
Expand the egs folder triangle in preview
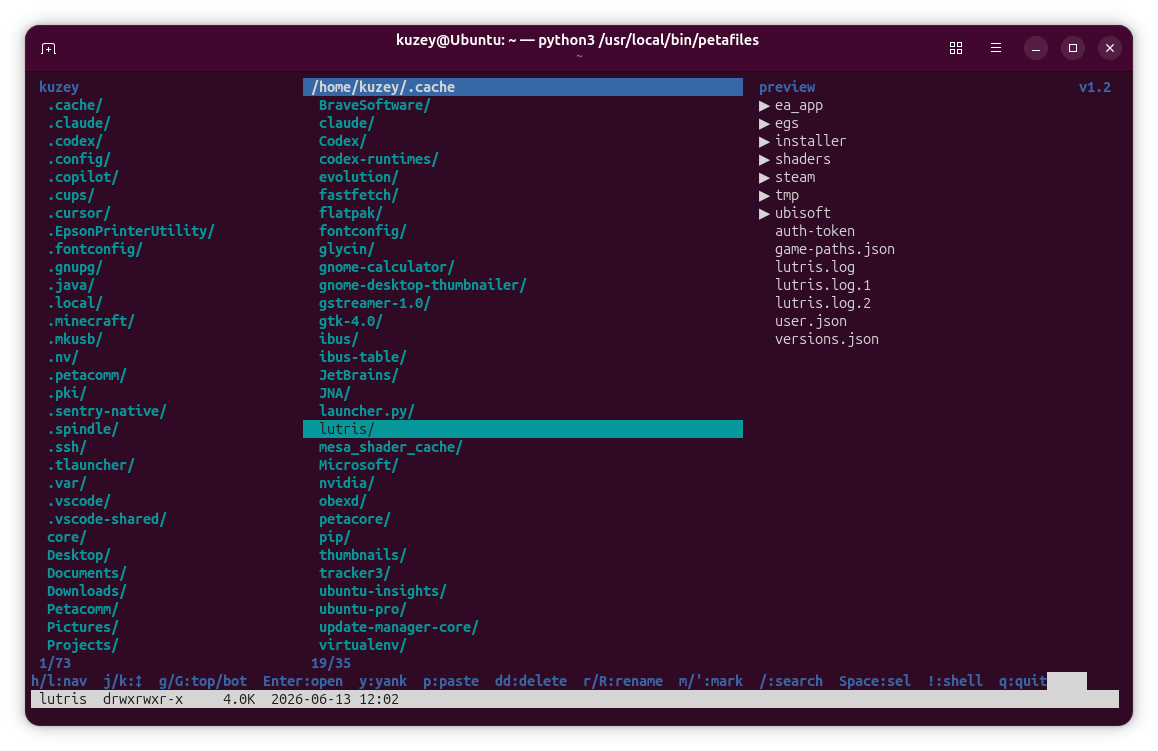[x=764, y=123]
